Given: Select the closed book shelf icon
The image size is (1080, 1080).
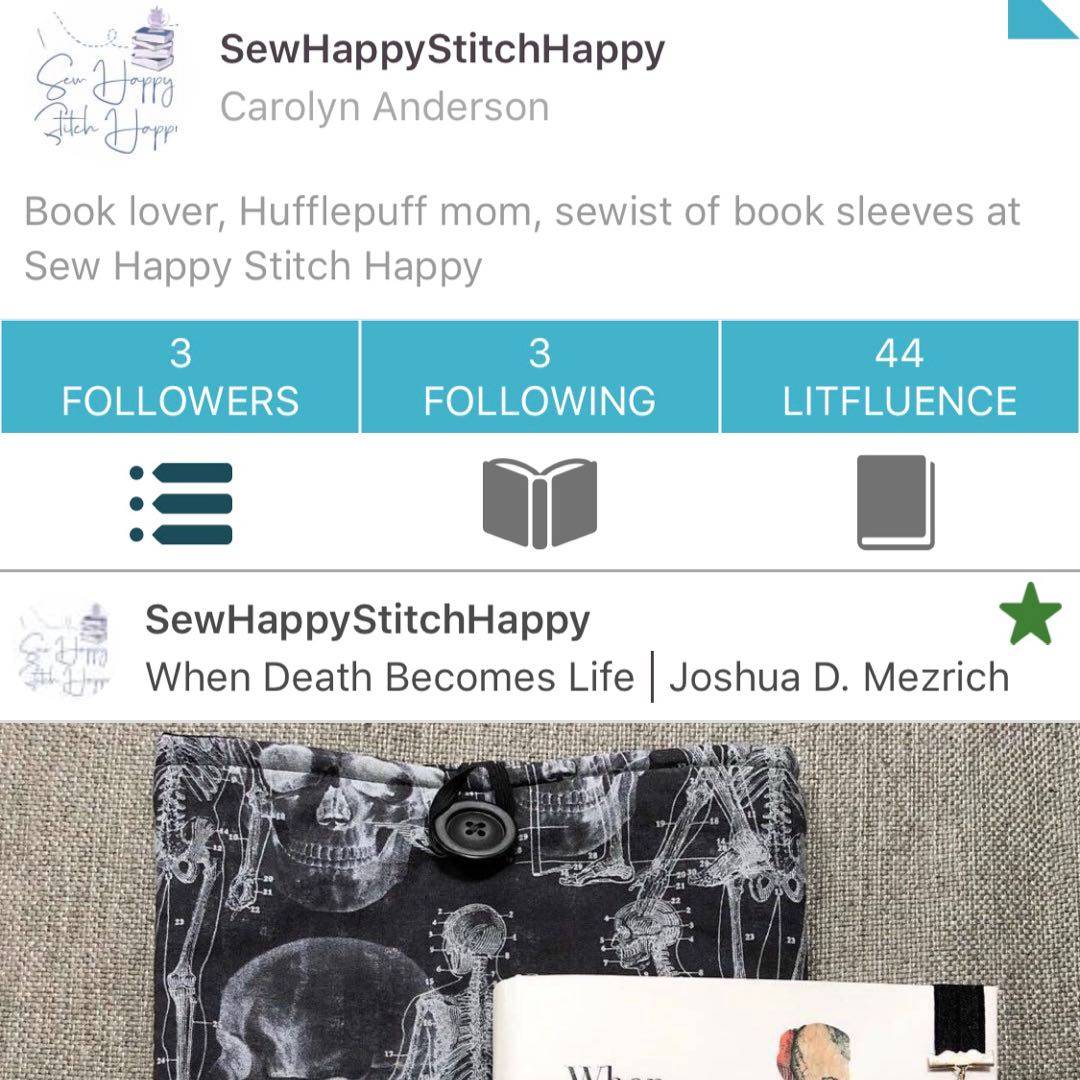Looking at the screenshot, I should point(895,502).
